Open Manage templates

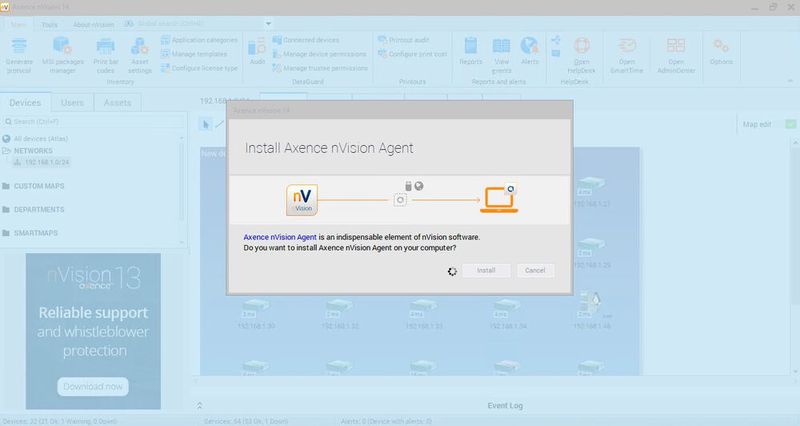(194, 54)
